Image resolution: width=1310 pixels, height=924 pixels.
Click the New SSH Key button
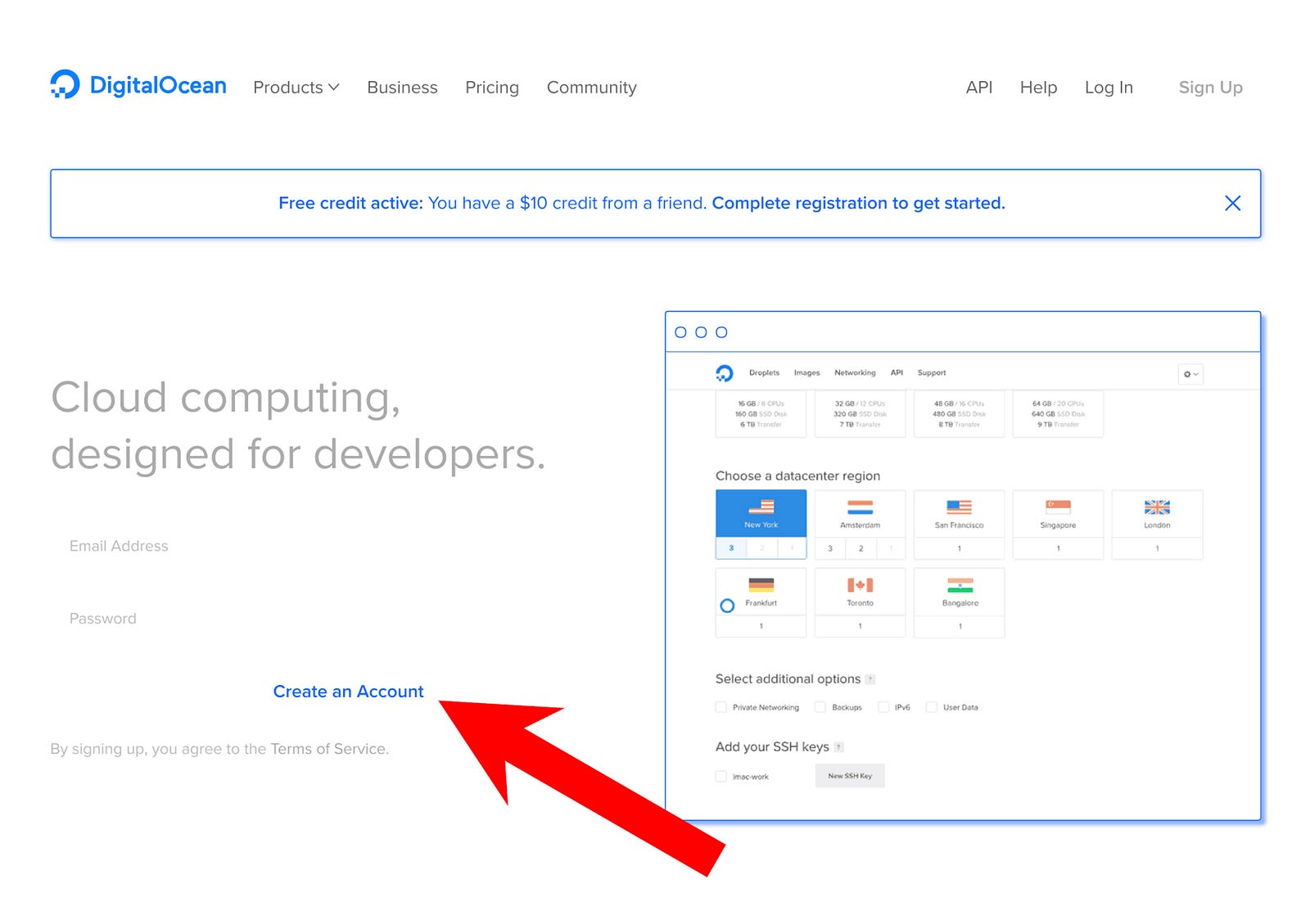pos(850,776)
